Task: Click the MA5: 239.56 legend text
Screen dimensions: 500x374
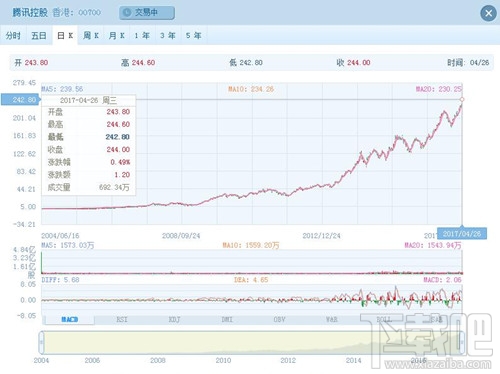Action: pyautogui.click(x=62, y=89)
